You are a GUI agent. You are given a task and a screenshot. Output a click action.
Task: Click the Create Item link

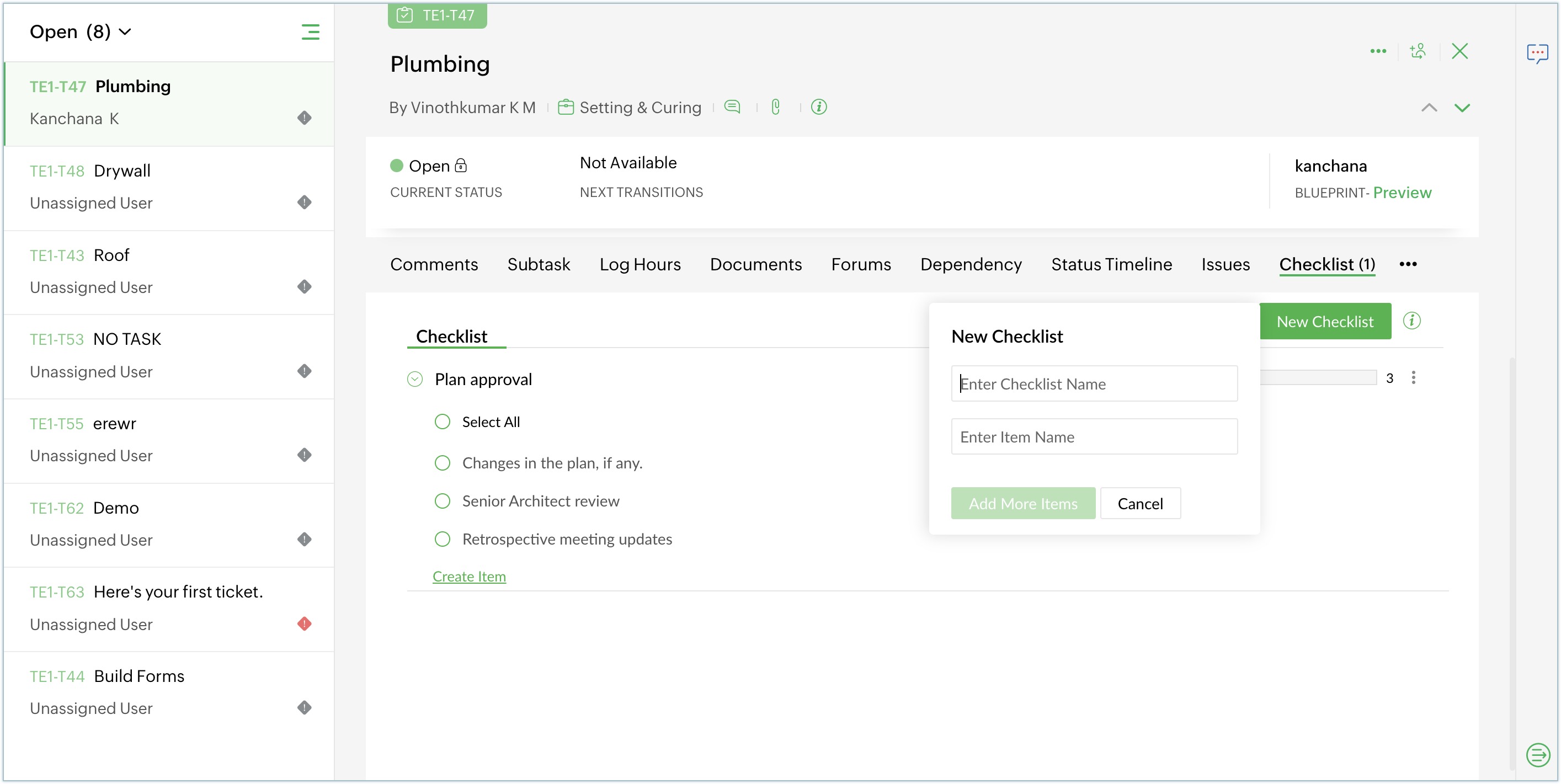pos(469,576)
